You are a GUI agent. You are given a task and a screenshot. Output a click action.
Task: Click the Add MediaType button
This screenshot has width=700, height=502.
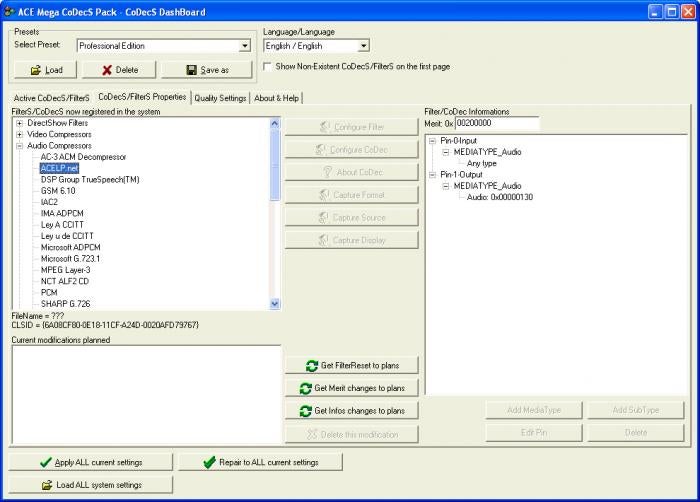coord(534,410)
